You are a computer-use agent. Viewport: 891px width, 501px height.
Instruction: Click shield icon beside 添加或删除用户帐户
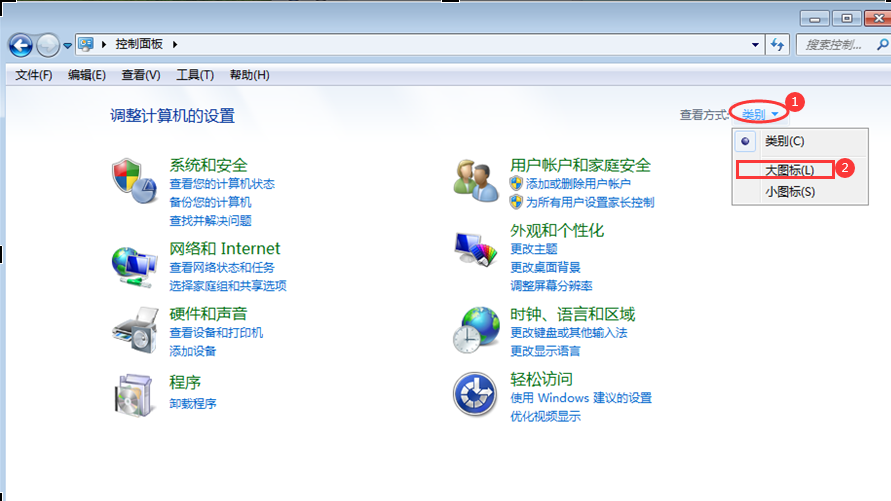click(516, 183)
